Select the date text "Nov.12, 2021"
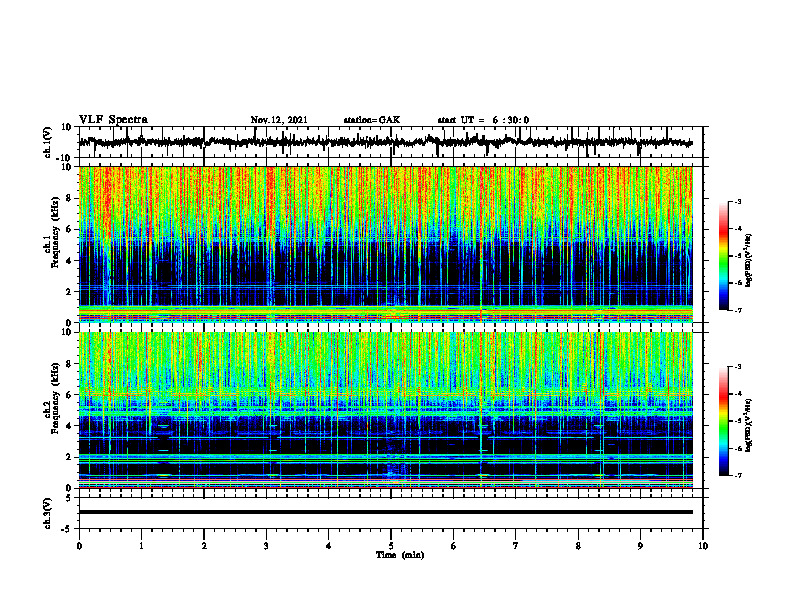 (279, 120)
